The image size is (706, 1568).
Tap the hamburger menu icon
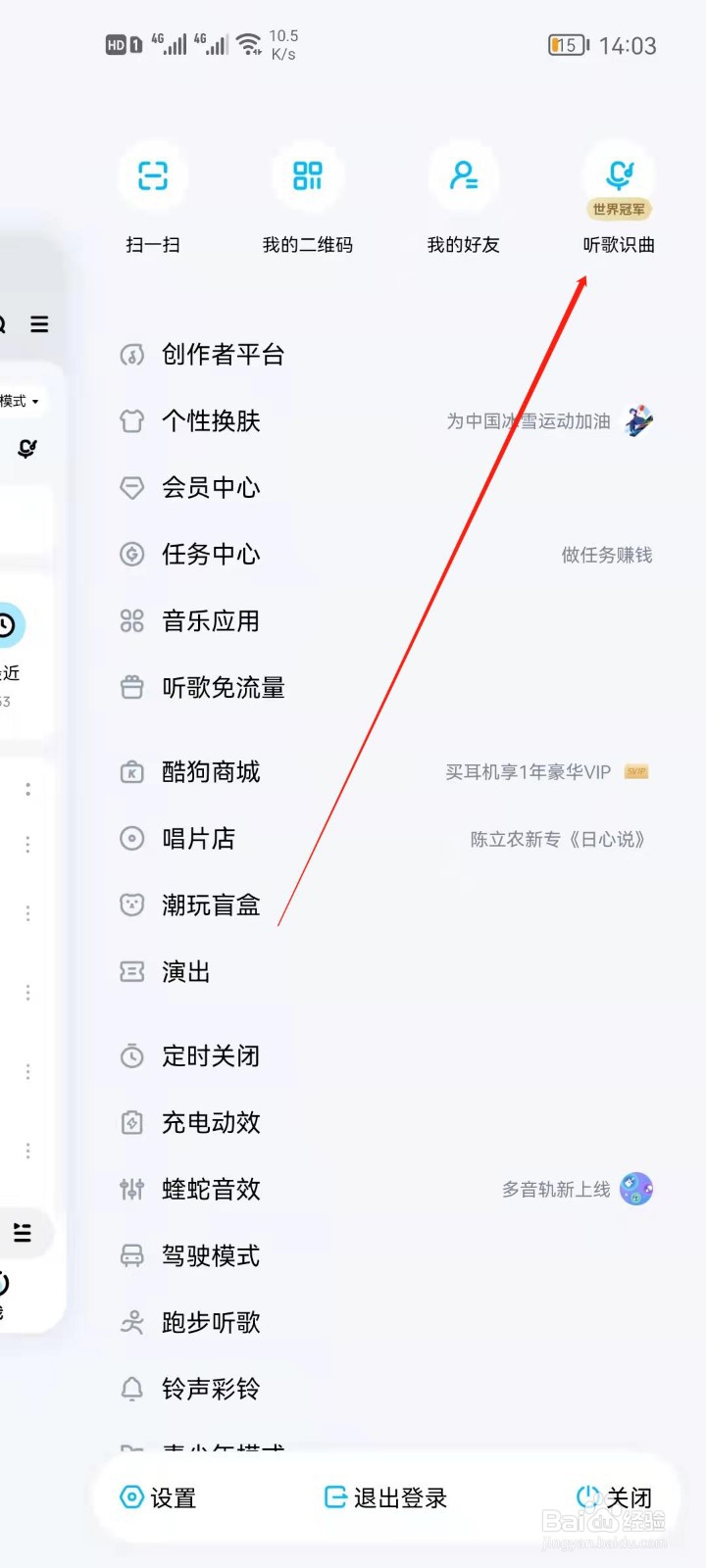(x=39, y=324)
